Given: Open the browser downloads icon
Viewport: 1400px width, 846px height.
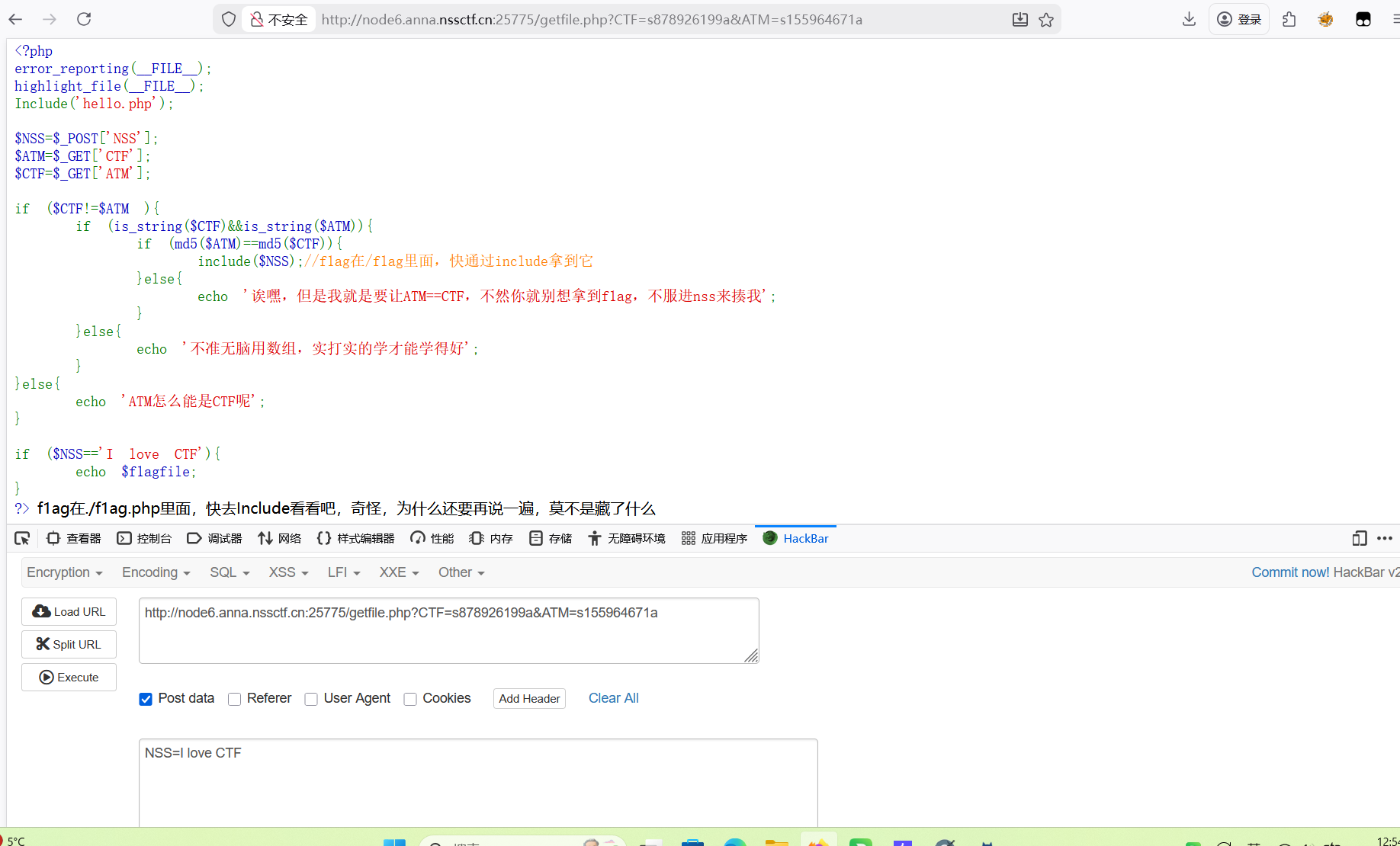Looking at the screenshot, I should 1189,19.
